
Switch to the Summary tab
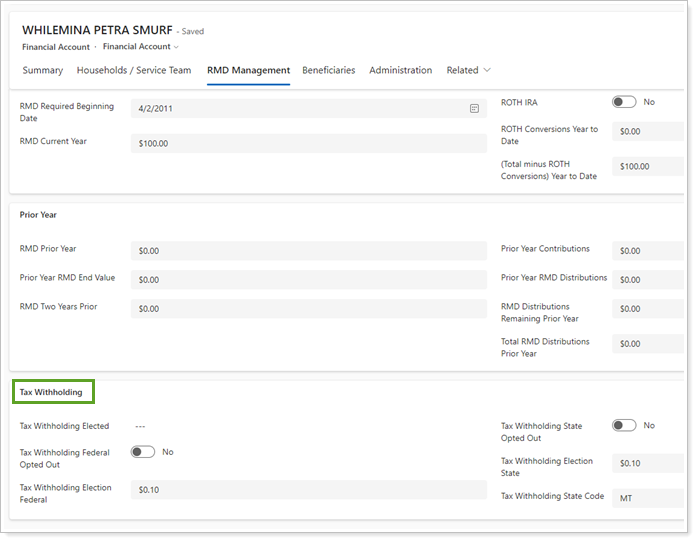[x=42, y=71]
